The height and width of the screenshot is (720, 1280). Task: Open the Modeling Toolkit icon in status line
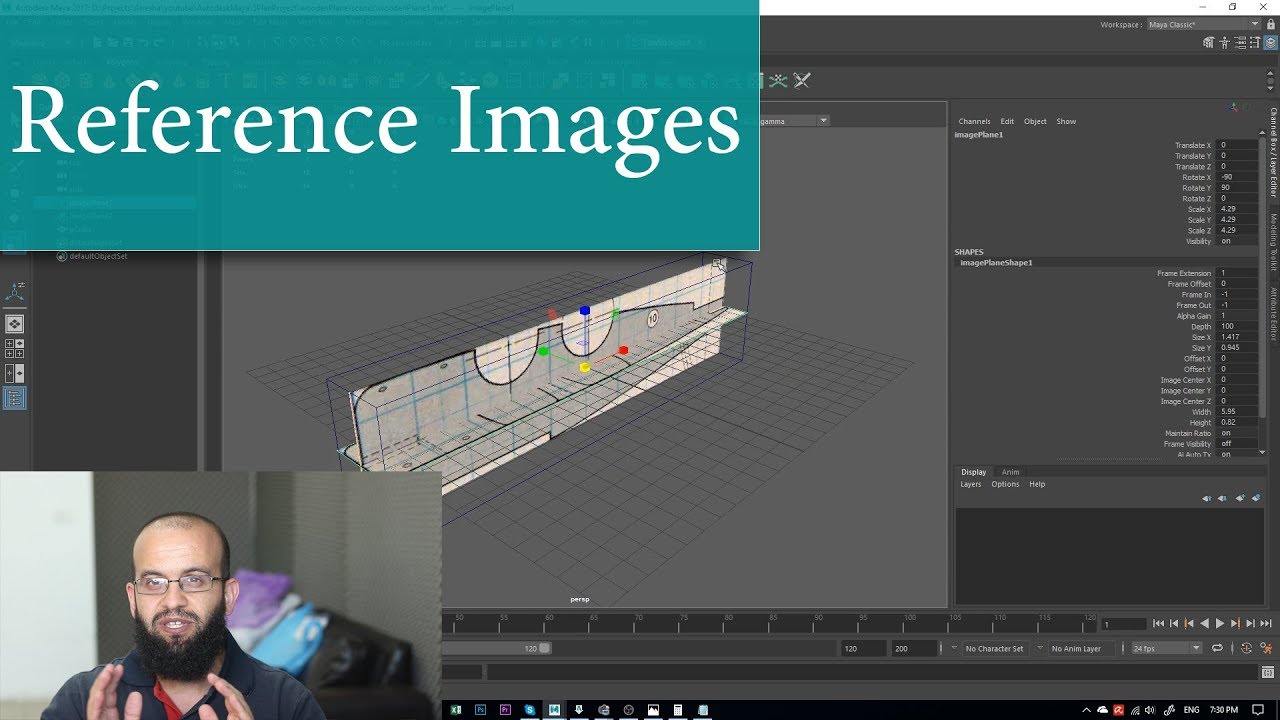pyautogui.click(x=1209, y=43)
